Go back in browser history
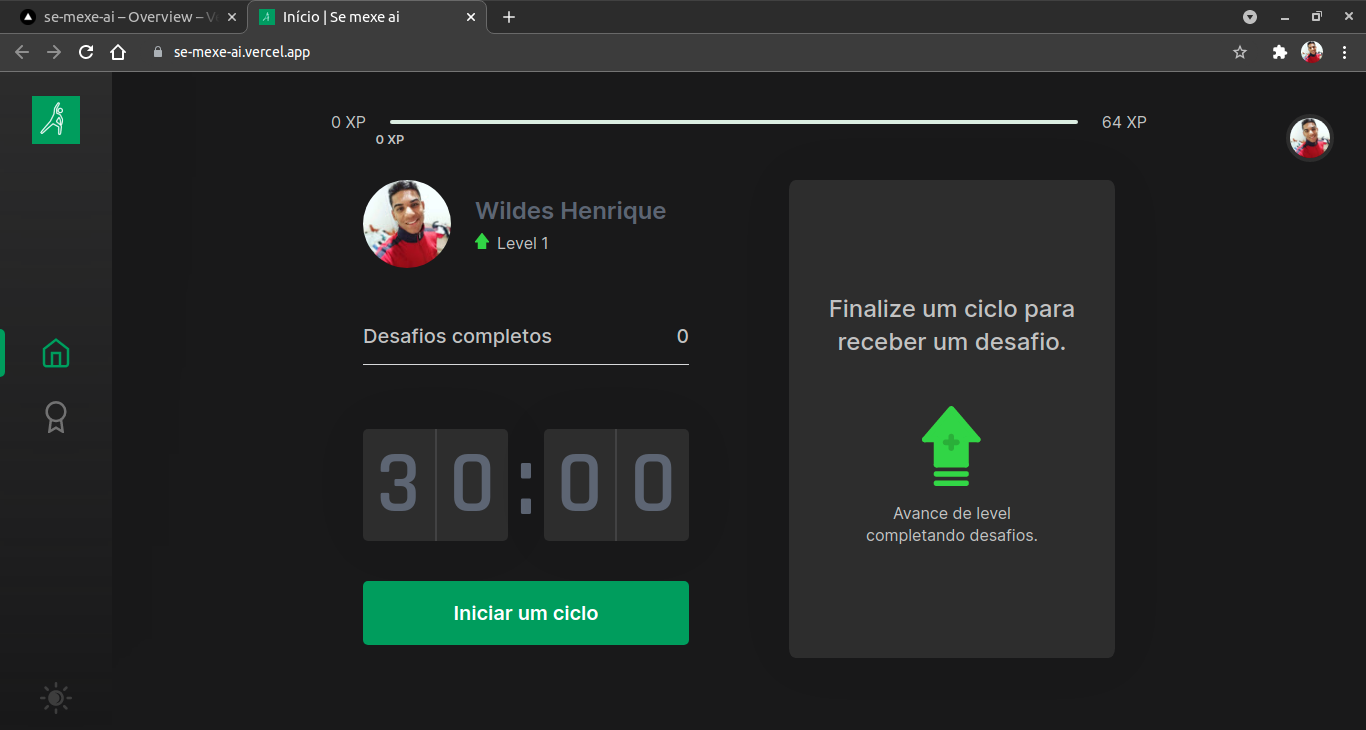This screenshot has height=730, width=1366. click(22, 52)
